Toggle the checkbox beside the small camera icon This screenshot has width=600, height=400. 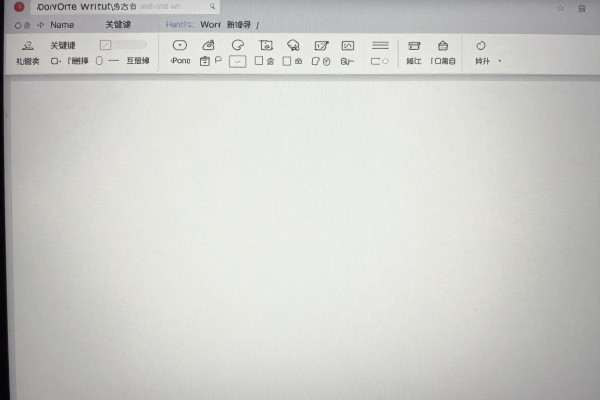pos(287,61)
